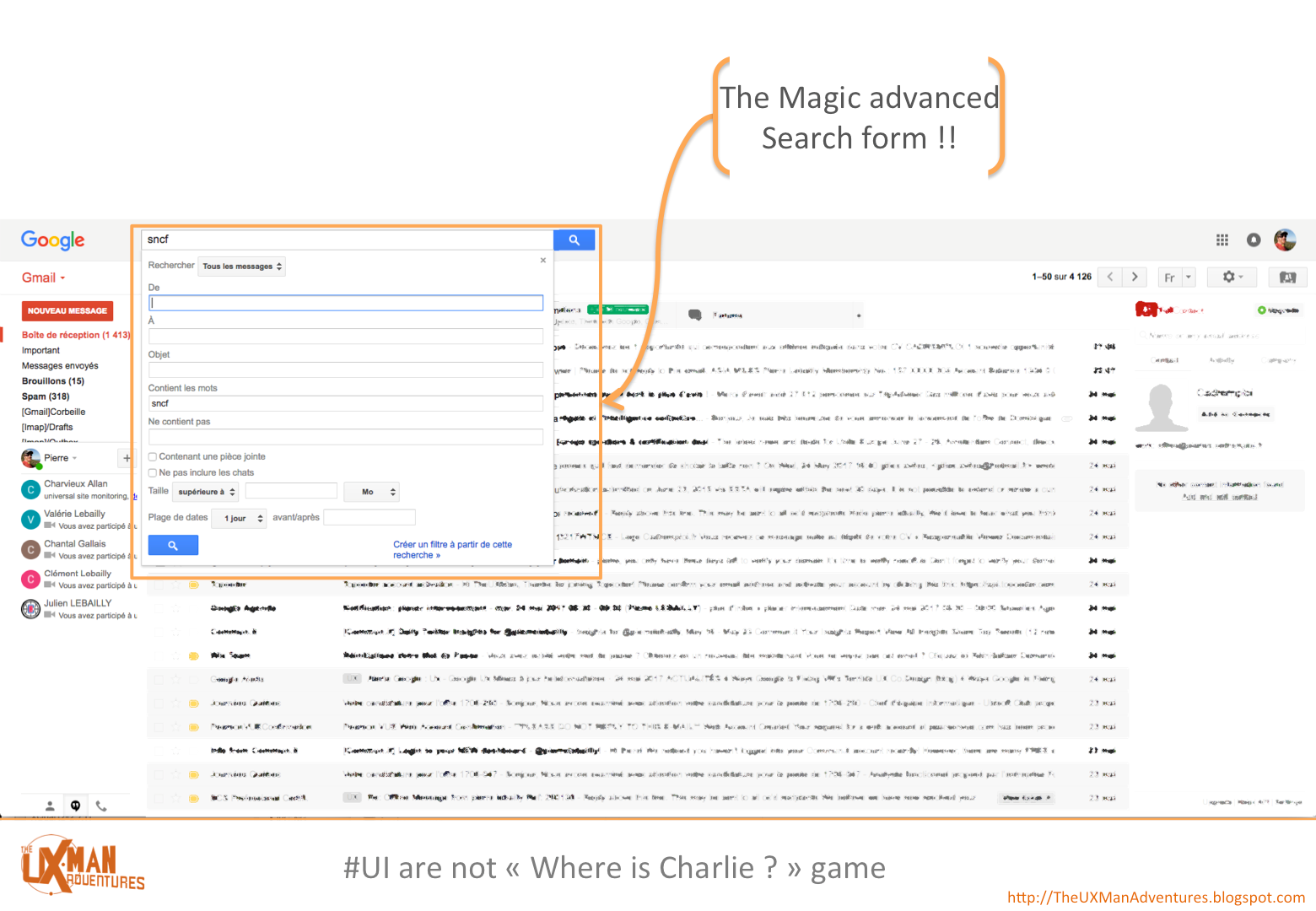Click the main search box containing sncf
The width and height of the screenshot is (1316, 911).
pyautogui.click(x=348, y=240)
